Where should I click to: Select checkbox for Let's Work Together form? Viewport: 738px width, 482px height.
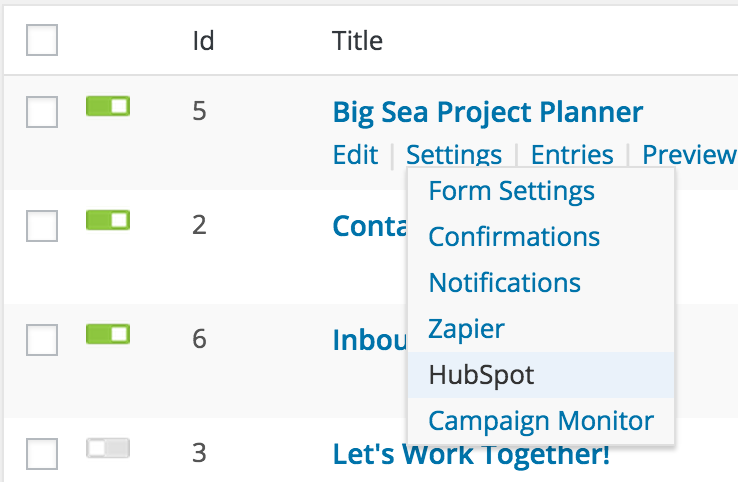[x=41, y=455]
